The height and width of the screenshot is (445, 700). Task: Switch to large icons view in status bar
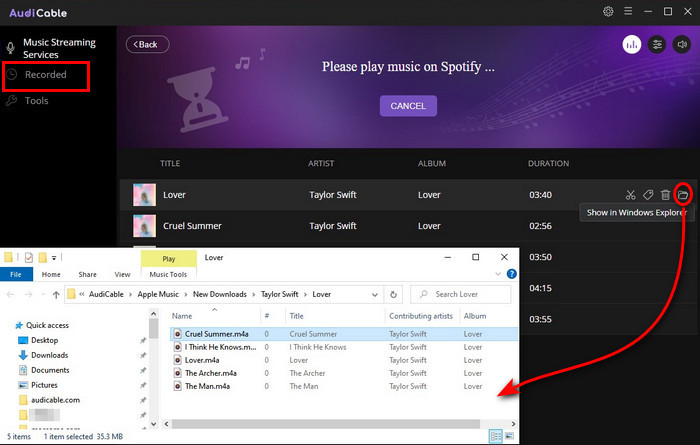click(x=509, y=436)
